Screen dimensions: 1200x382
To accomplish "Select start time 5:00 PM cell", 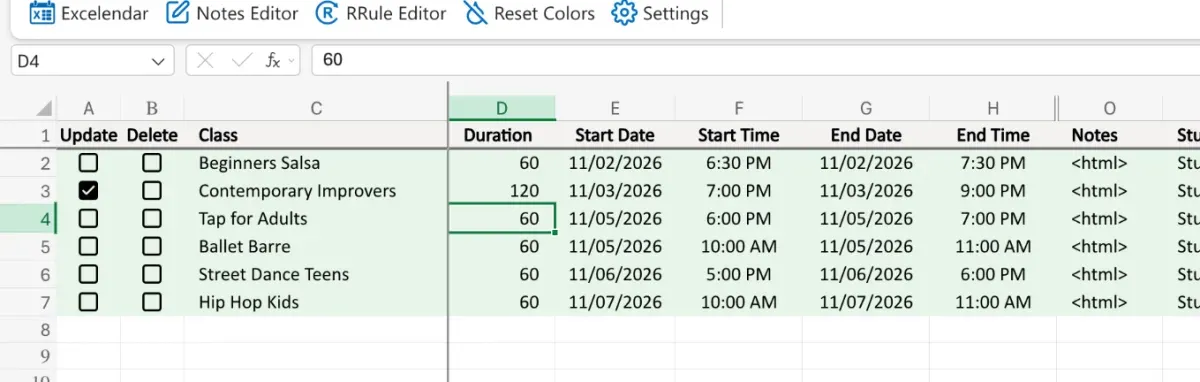I will click(x=738, y=275).
